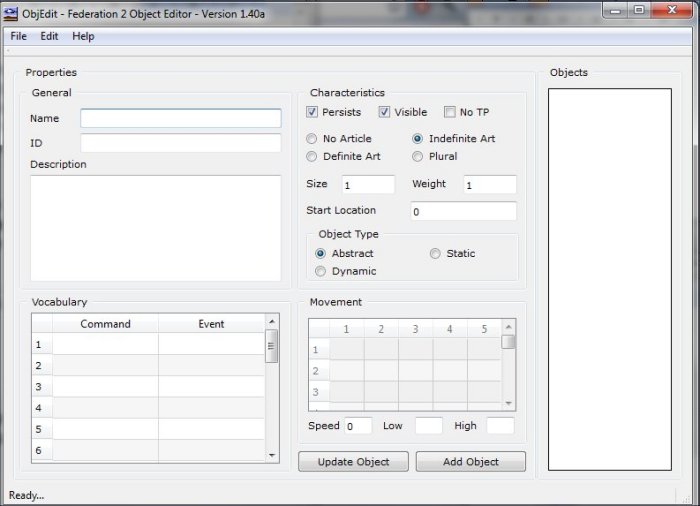The image size is (700, 506).
Task: Open the File menu
Action: (18, 36)
